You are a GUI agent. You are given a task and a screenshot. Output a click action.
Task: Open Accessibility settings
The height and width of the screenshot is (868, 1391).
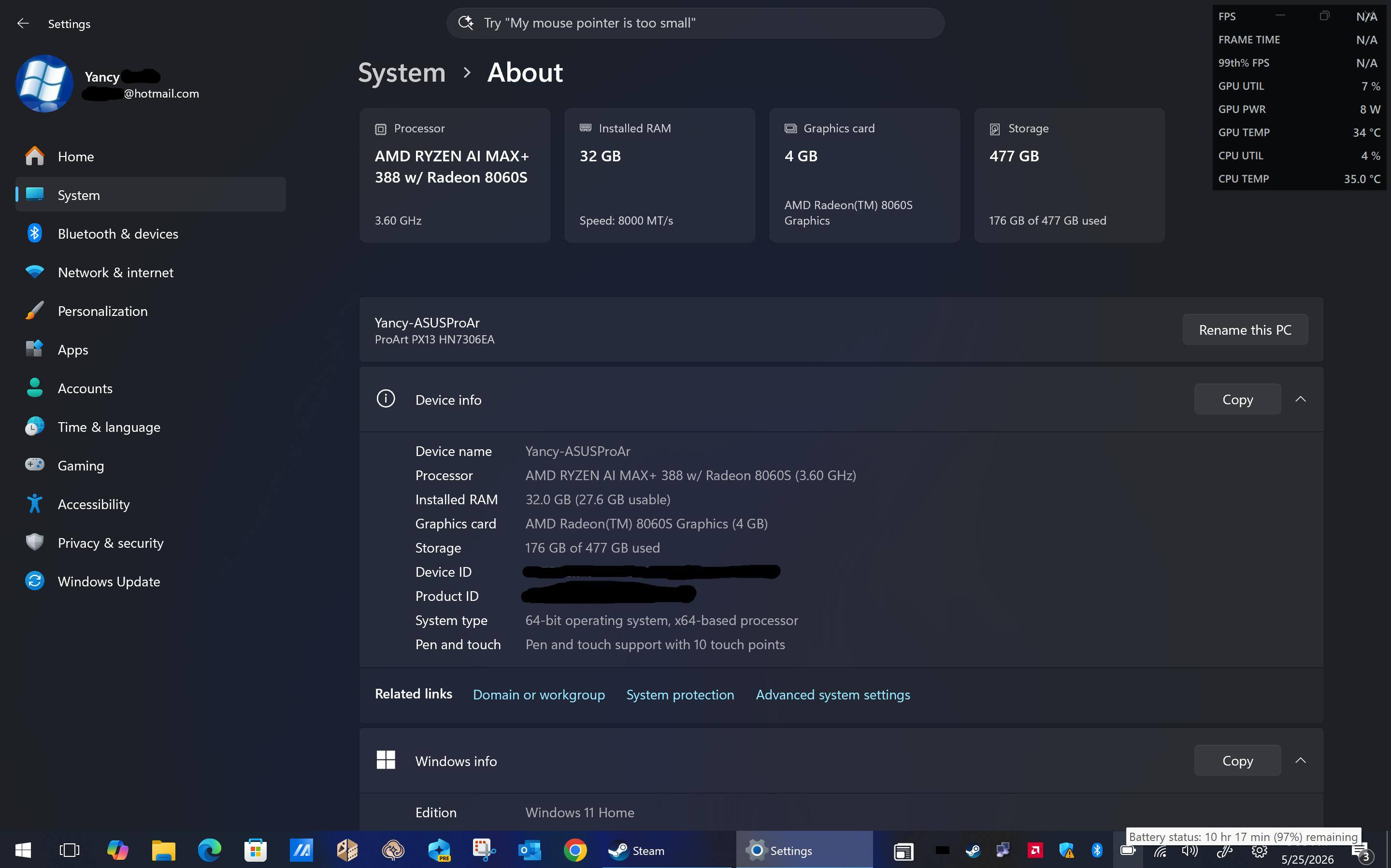pos(150,504)
